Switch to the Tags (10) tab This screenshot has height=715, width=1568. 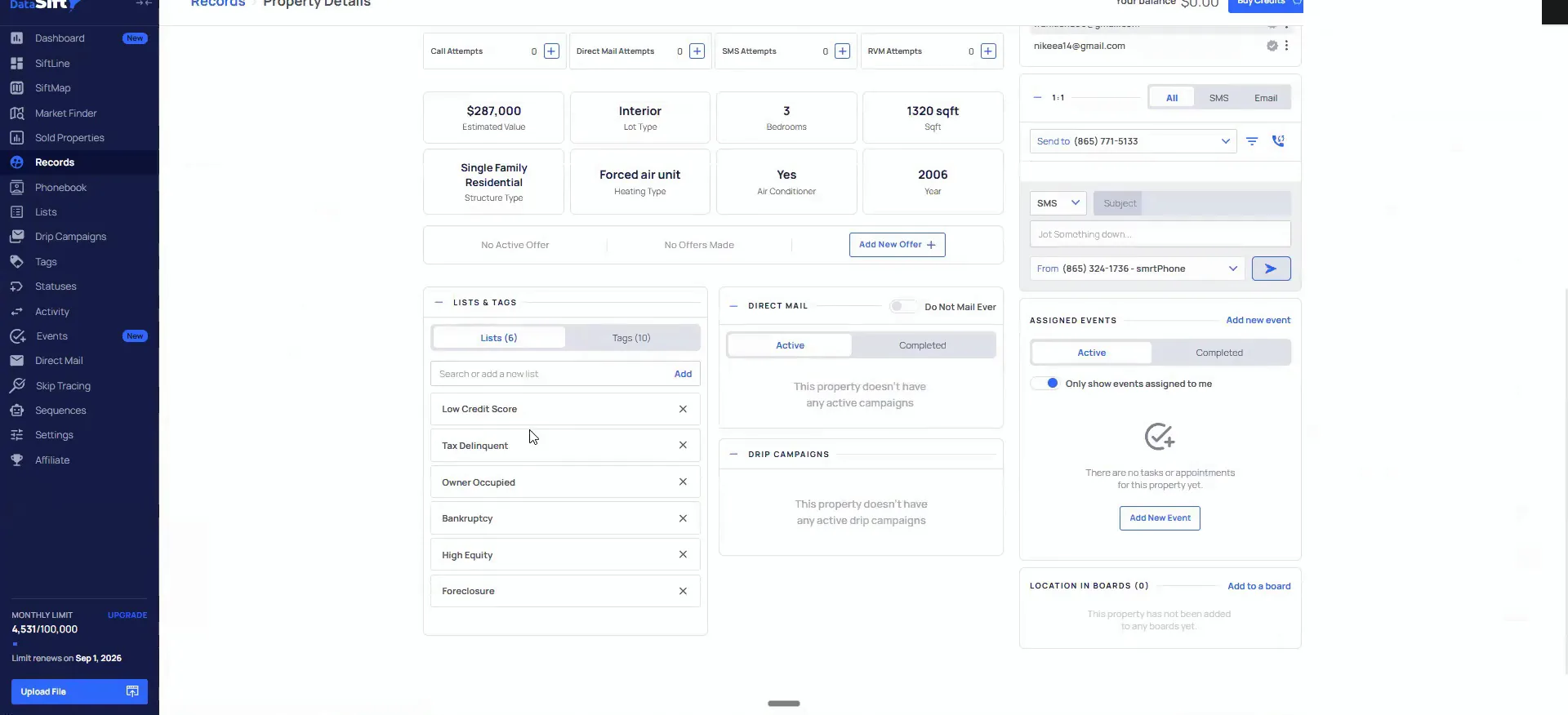click(x=631, y=338)
